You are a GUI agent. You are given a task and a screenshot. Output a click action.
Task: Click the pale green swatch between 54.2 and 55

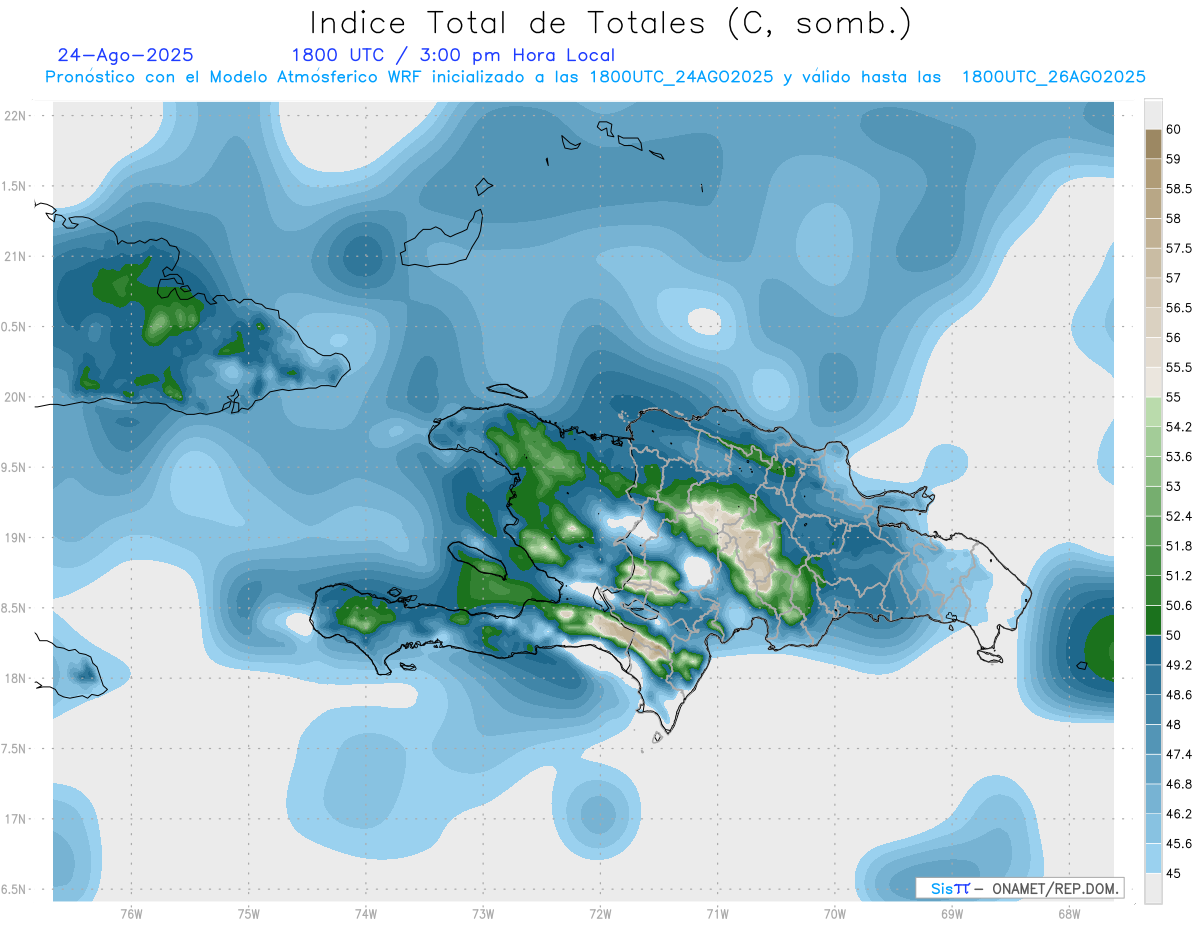click(1153, 412)
